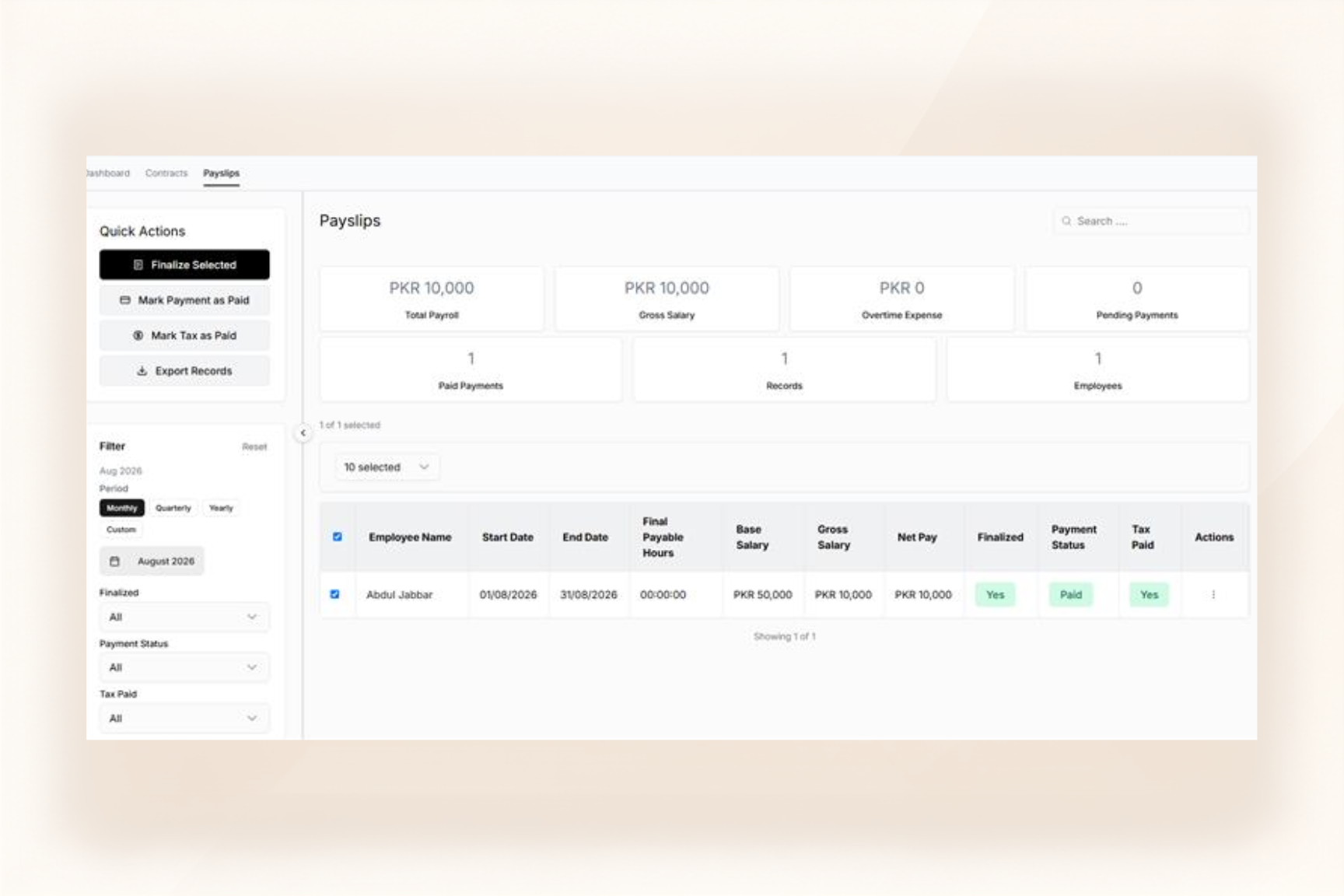Click the Total Payroll summary card
1344x896 pixels.
(x=432, y=299)
